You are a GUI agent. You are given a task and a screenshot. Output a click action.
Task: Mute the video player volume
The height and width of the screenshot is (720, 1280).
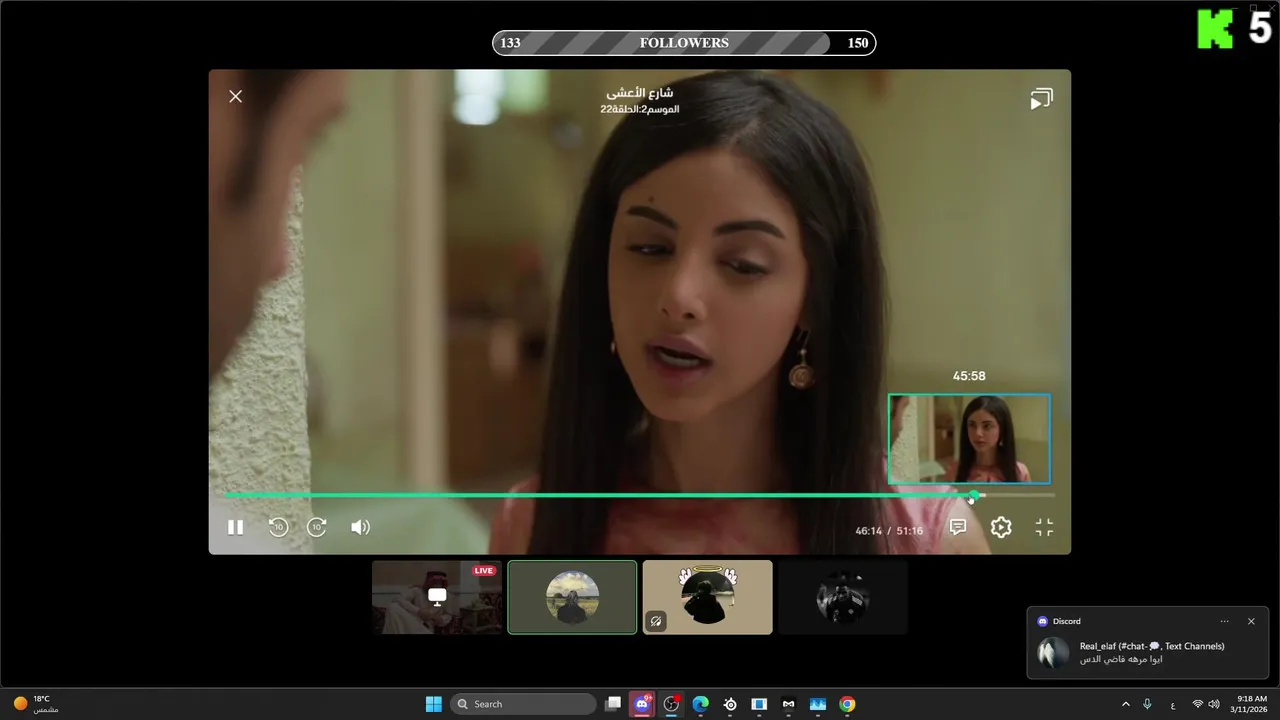360,527
